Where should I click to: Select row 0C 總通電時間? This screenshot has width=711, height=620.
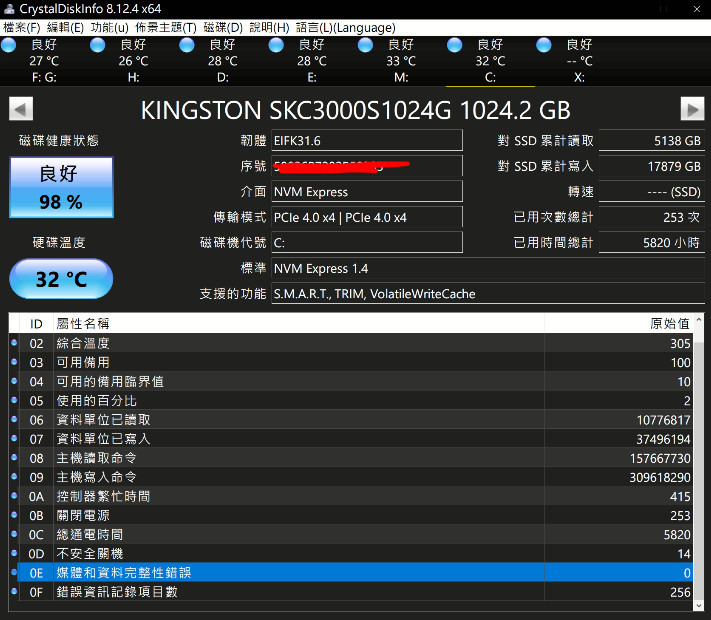click(350, 534)
